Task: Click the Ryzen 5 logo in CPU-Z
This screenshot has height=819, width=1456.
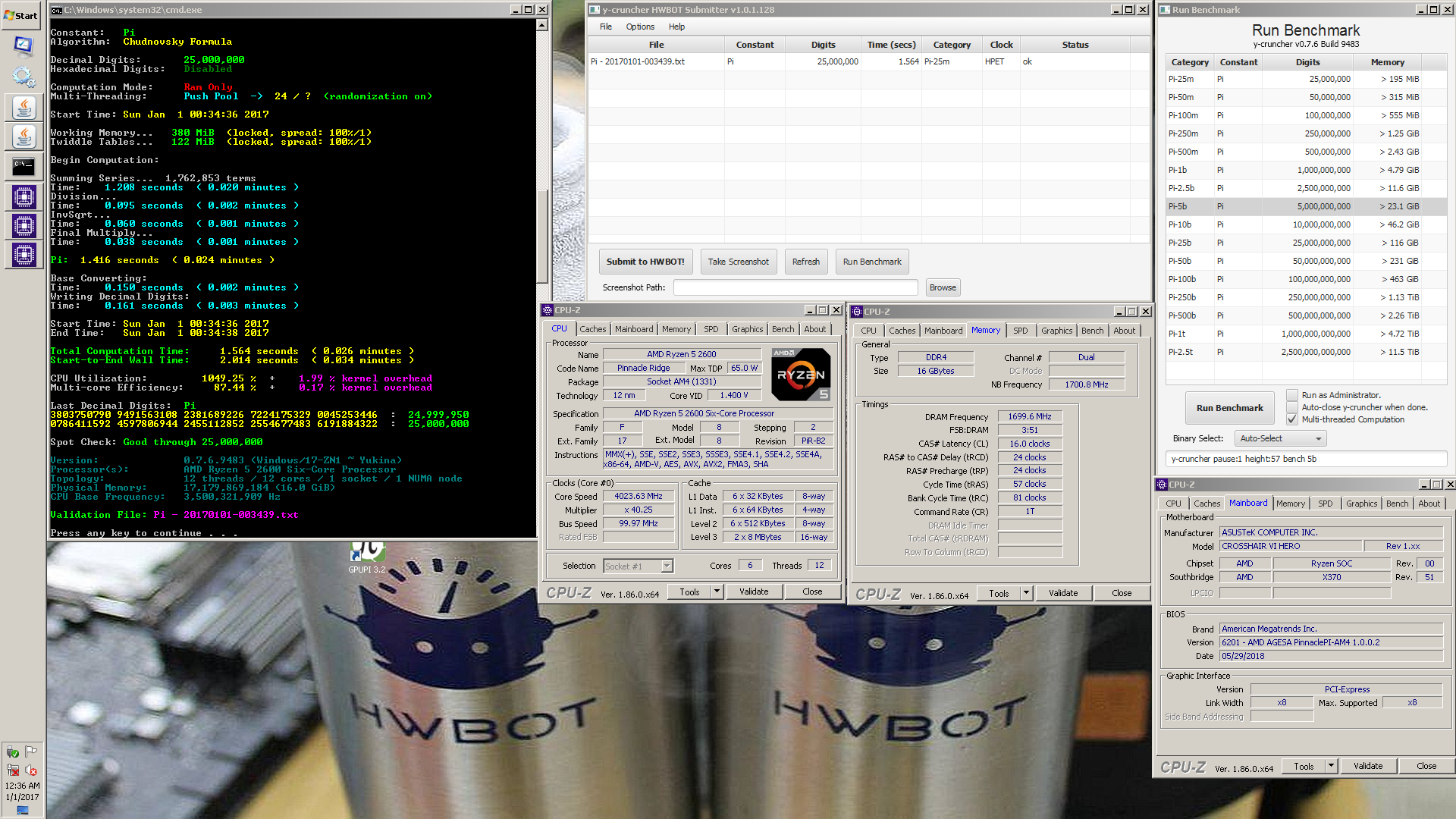Action: click(801, 374)
